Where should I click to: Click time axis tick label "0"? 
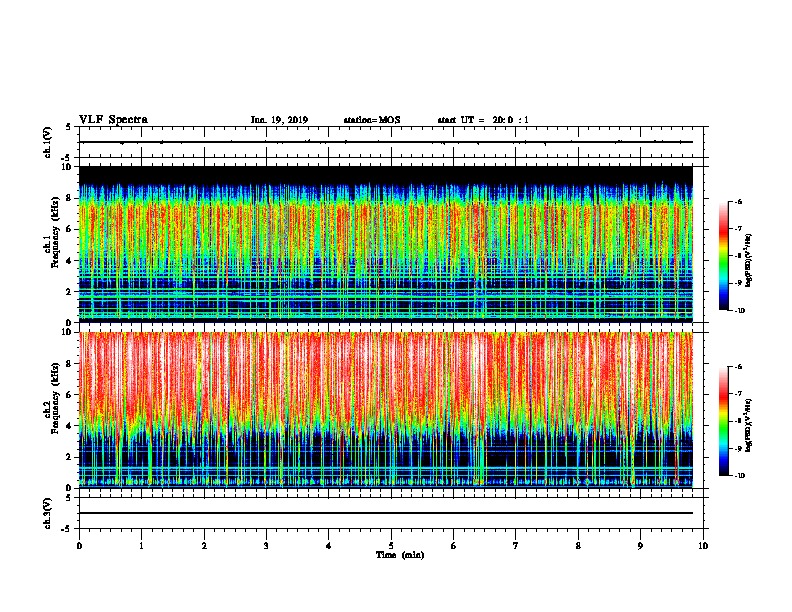point(79,546)
